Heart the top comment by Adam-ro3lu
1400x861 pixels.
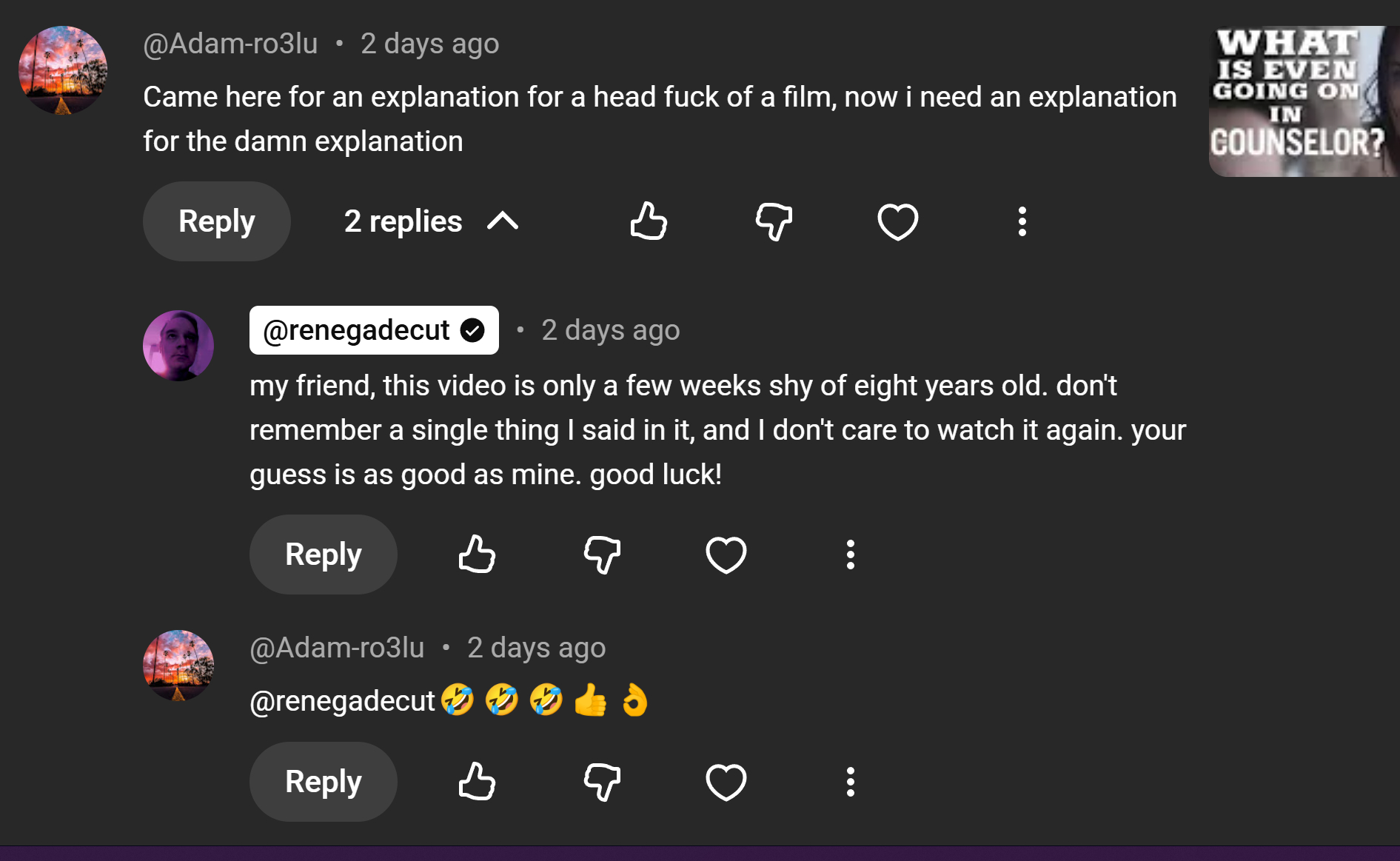pos(897,221)
